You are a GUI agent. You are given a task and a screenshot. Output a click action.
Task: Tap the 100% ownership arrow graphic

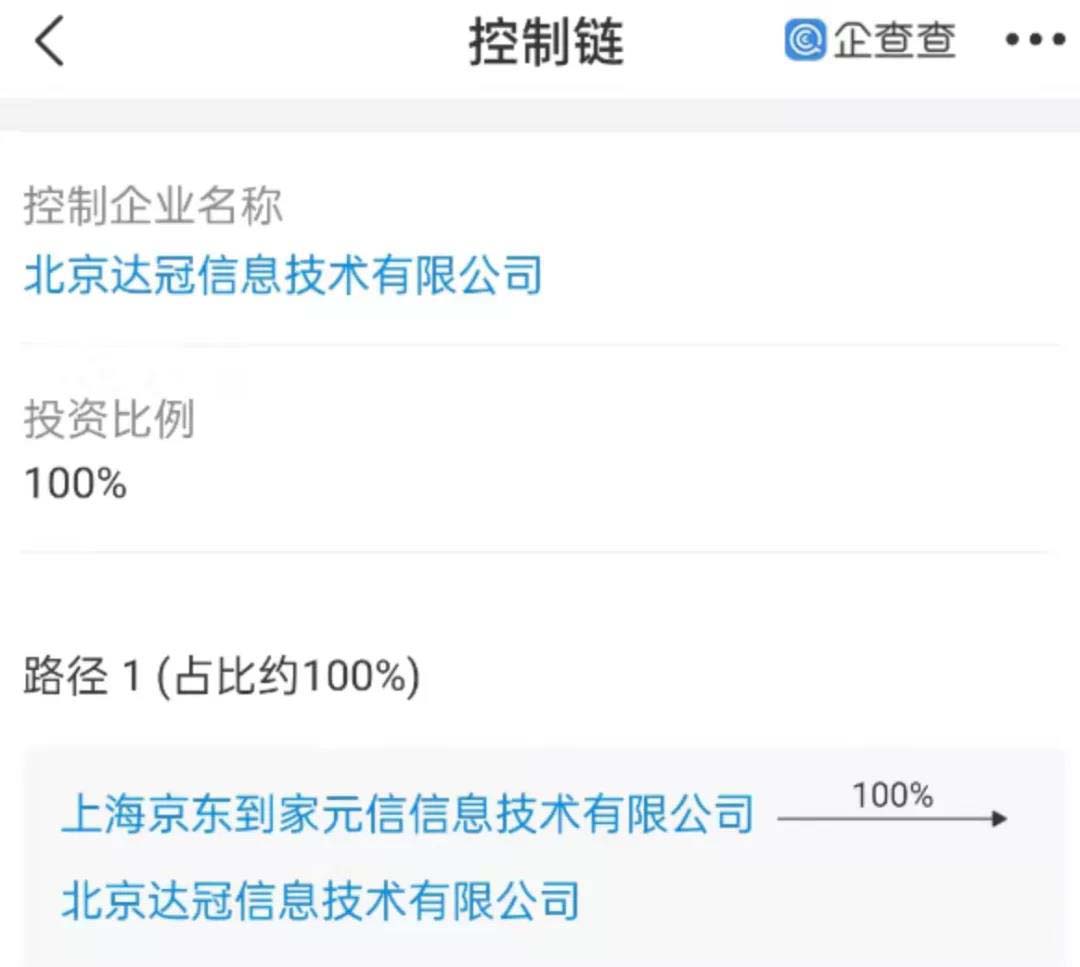(x=890, y=818)
